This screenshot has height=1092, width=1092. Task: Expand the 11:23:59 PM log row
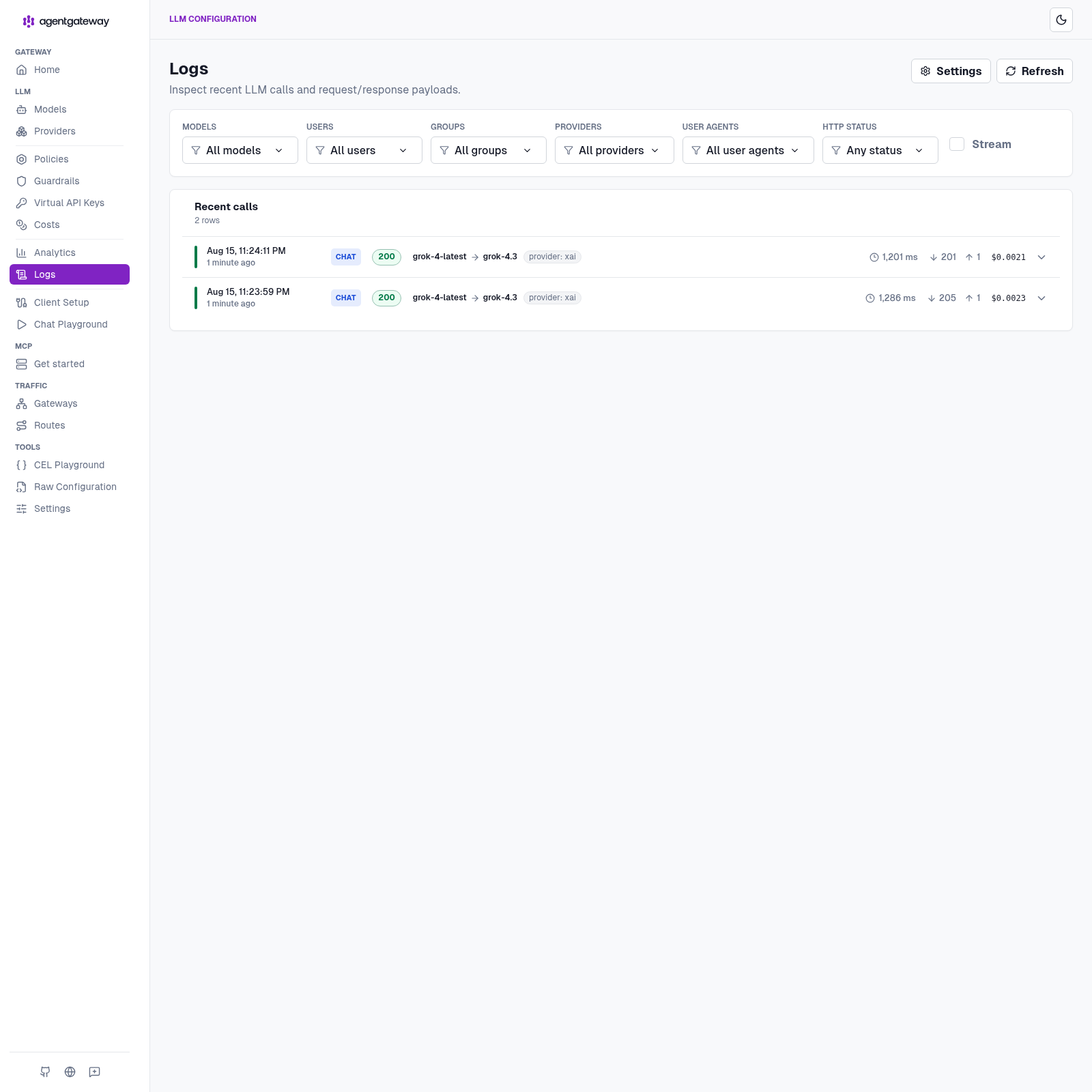coord(1041,298)
